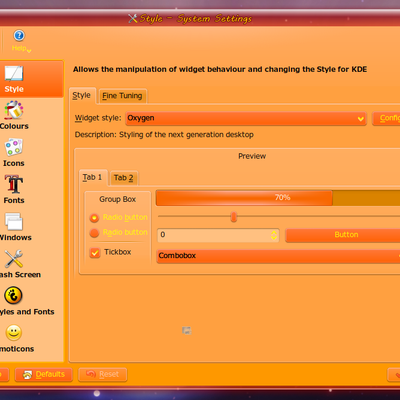This screenshot has height=400, width=400.
Task: Select preview Tab 2
Action: click(124, 178)
